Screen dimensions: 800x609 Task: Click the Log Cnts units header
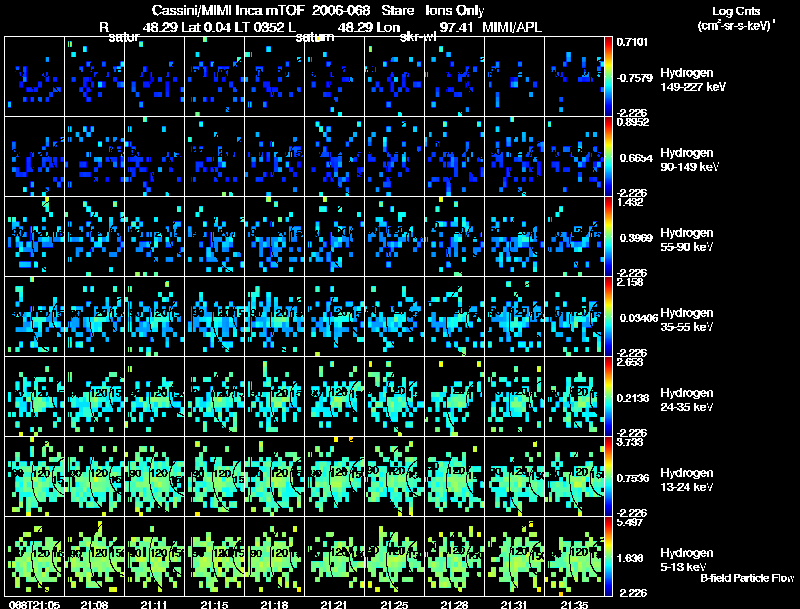point(736,18)
